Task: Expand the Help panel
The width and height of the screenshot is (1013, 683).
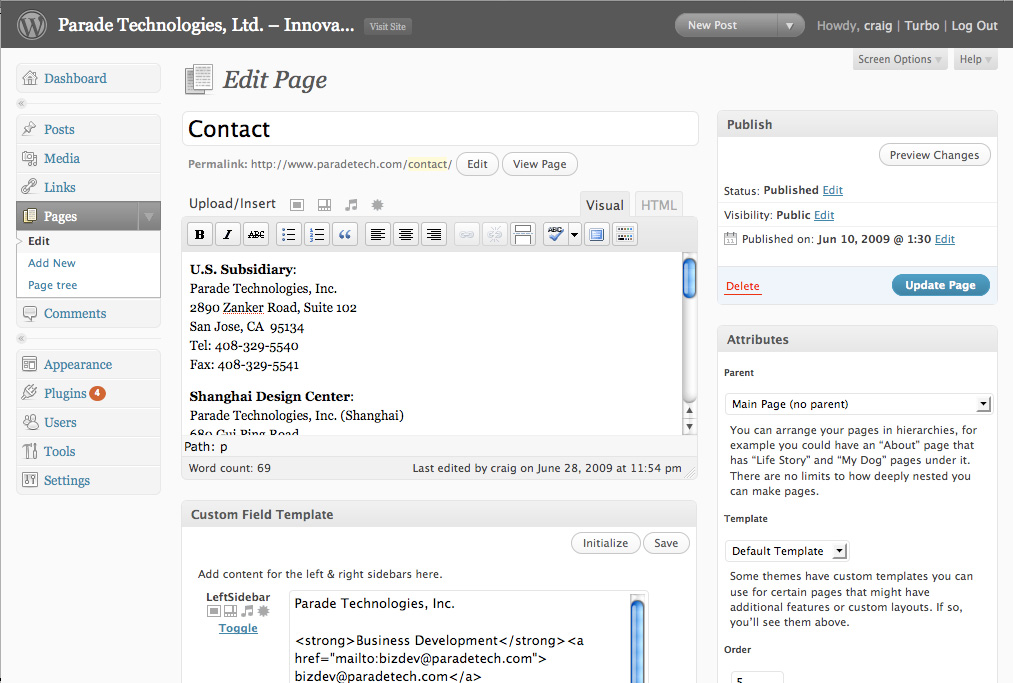Action: pyautogui.click(x=975, y=59)
